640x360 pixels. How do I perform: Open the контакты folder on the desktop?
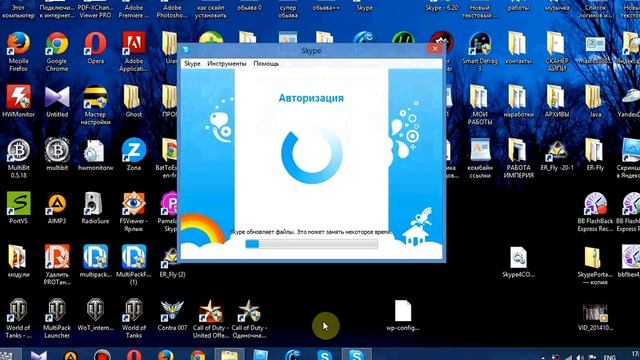[x=518, y=48]
